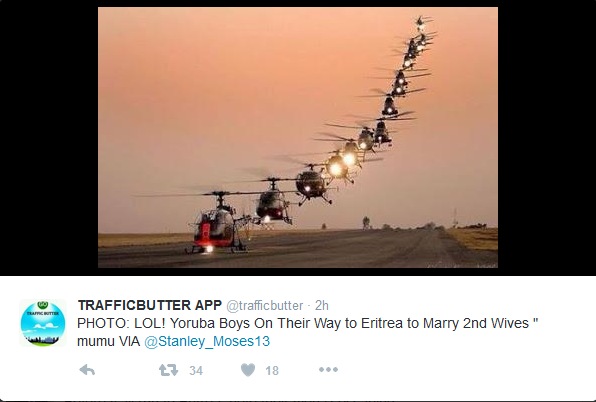The width and height of the screenshot is (596, 402).
Task: Click the second helicopter behind the red one
Action: click(x=273, y=203)
